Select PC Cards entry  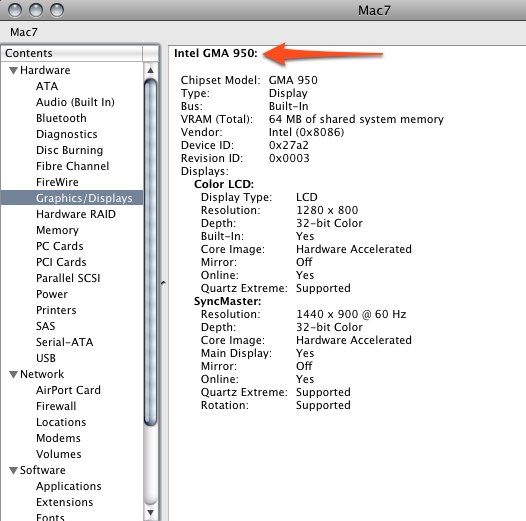point(60,246)
